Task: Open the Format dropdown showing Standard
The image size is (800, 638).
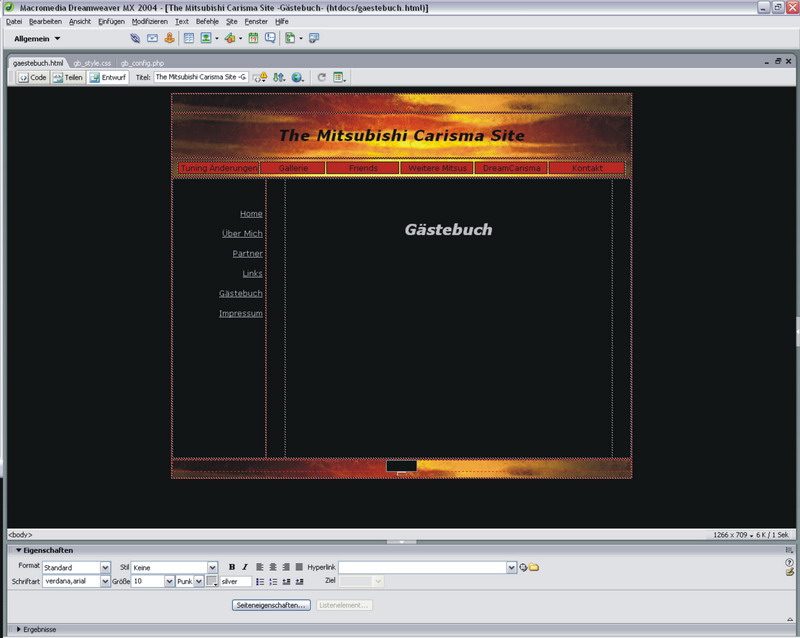Action: (105, 568)
